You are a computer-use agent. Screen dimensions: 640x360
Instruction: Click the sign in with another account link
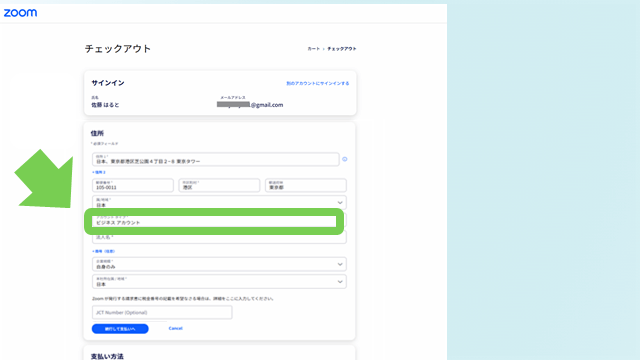pyautogui.click(x=318, y=83)
